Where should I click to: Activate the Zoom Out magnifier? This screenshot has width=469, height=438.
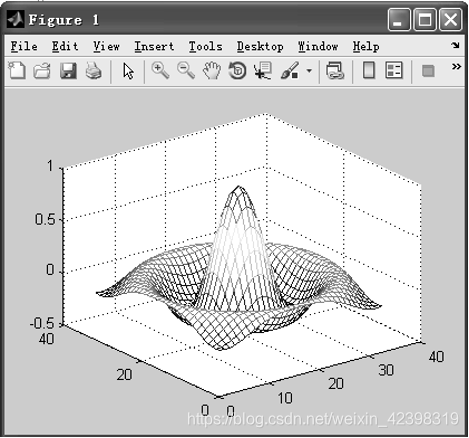click(x=186, y=71)
